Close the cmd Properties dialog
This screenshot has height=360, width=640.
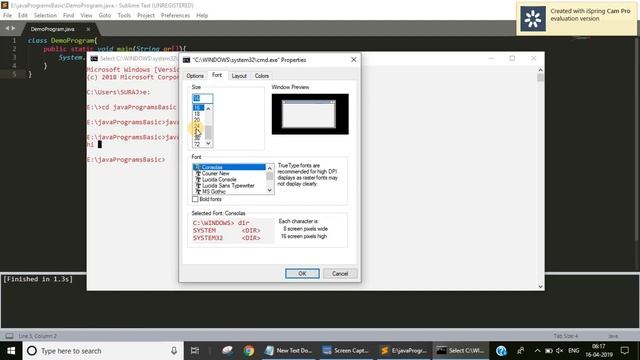point(353,60)
